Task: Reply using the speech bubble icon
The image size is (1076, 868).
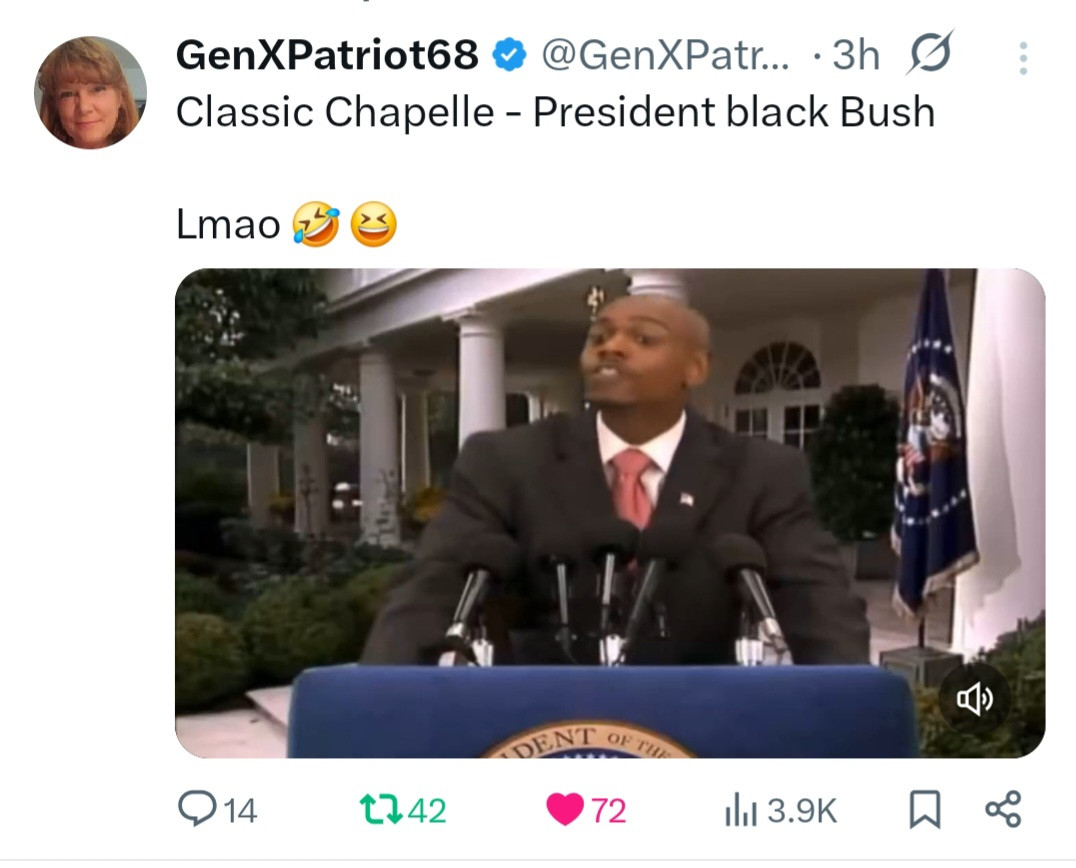Action: pos(198,808)
